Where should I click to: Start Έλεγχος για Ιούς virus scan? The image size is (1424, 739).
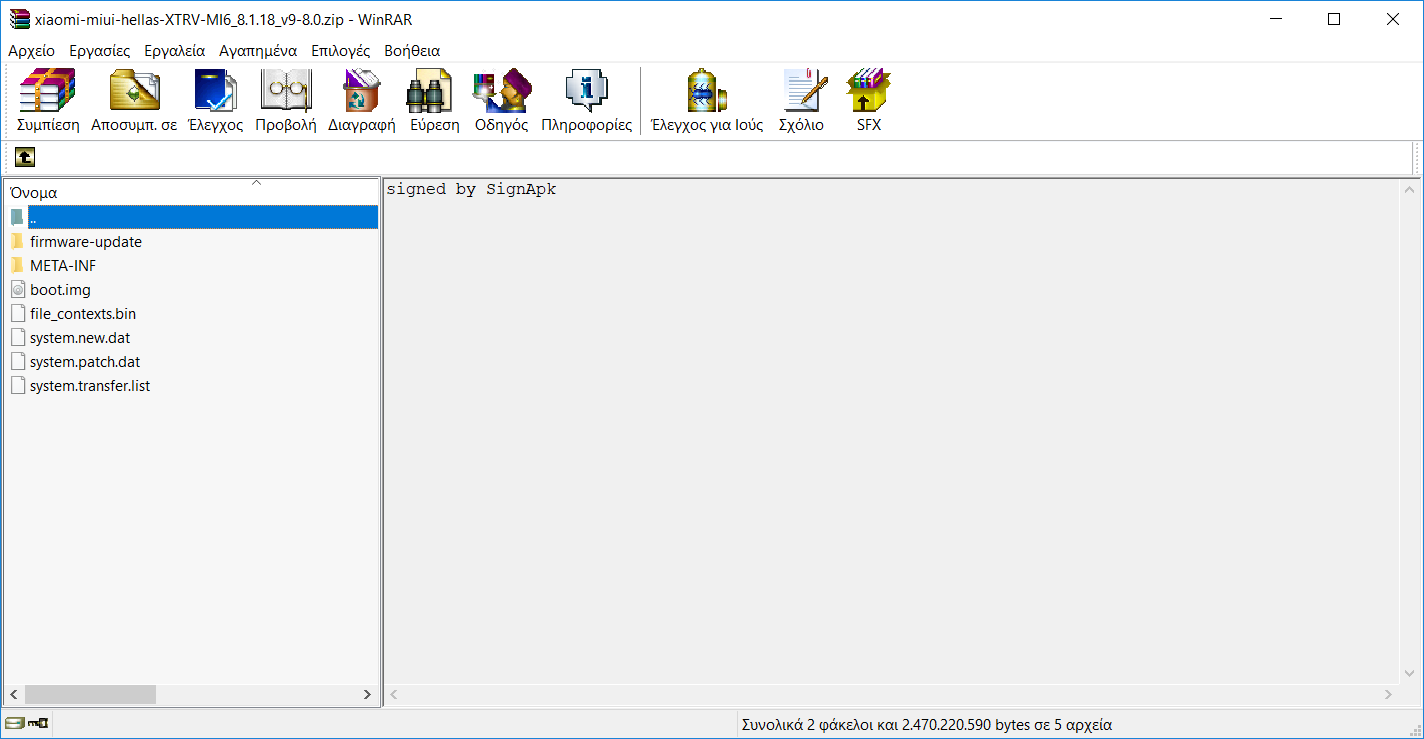point(707,91)
